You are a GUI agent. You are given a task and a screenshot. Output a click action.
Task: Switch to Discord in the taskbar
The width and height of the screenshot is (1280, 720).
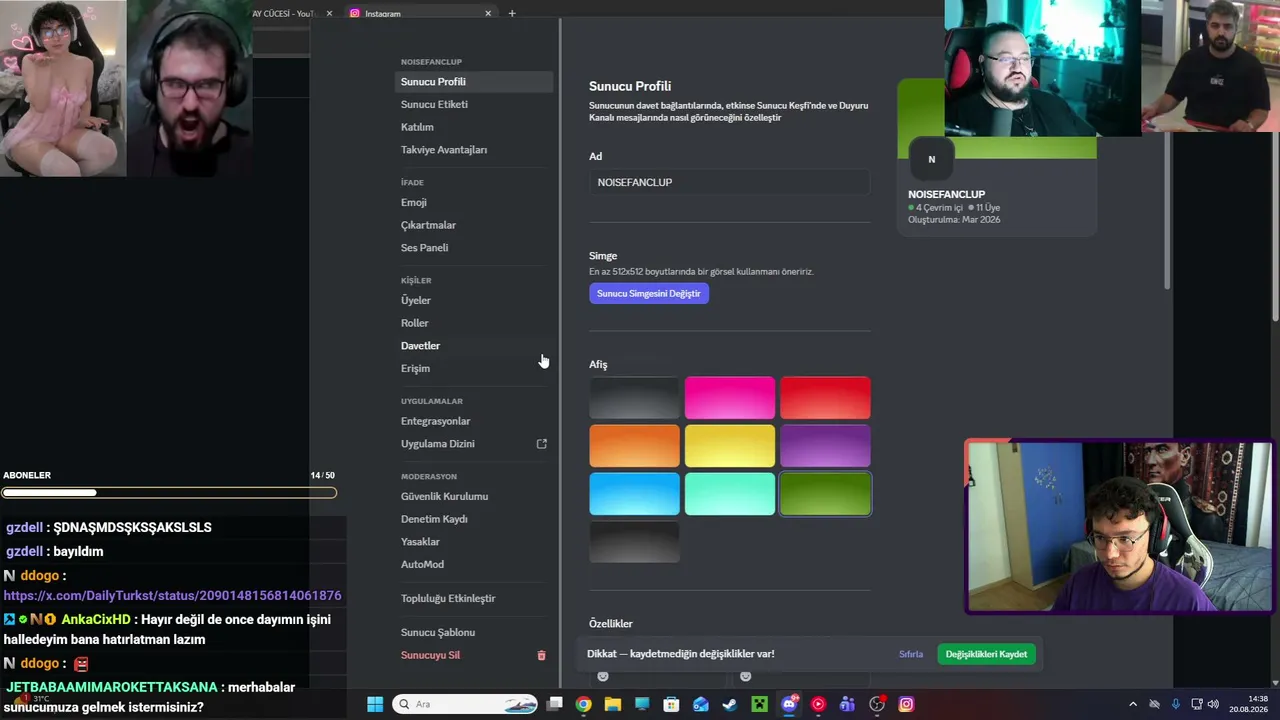(789, 704)
